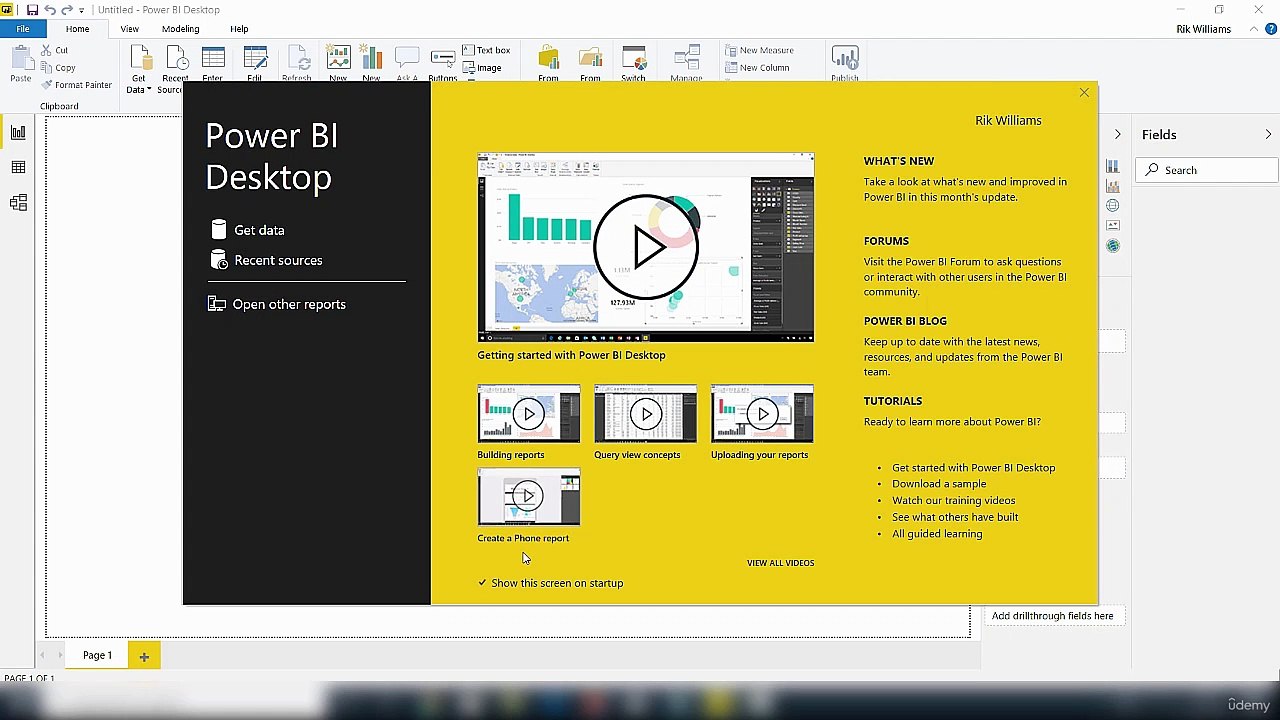The image size is (1280, 720).
Task: Switch to the Home ribbon tab
Action: (x=77, y=29)
